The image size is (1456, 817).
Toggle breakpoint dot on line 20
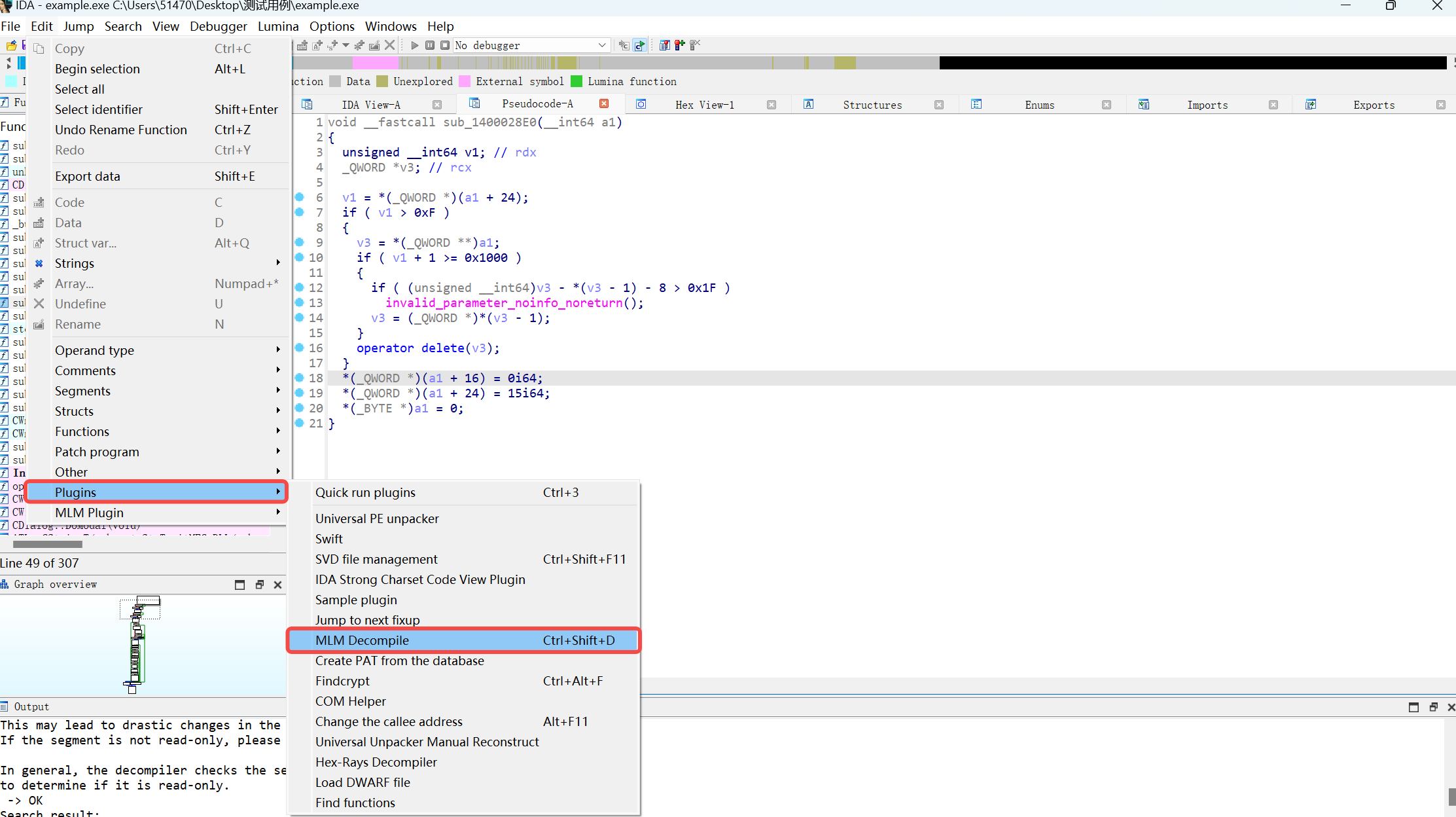pyautogui.click(x=300, y=408)
